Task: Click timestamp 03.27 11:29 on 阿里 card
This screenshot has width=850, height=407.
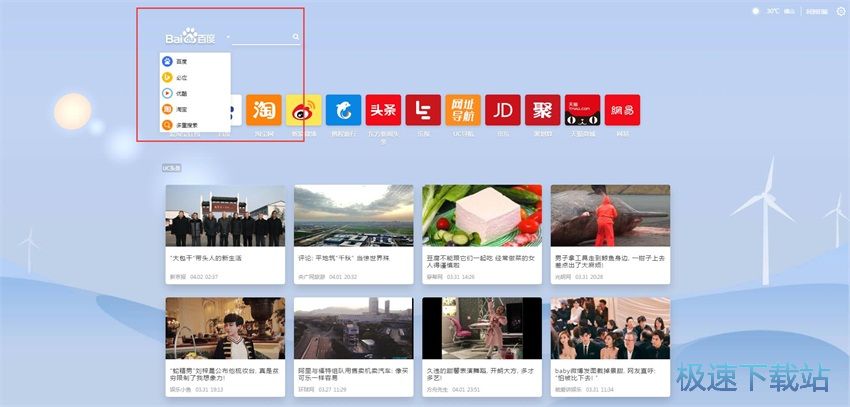Action: [x=332, y=389]
